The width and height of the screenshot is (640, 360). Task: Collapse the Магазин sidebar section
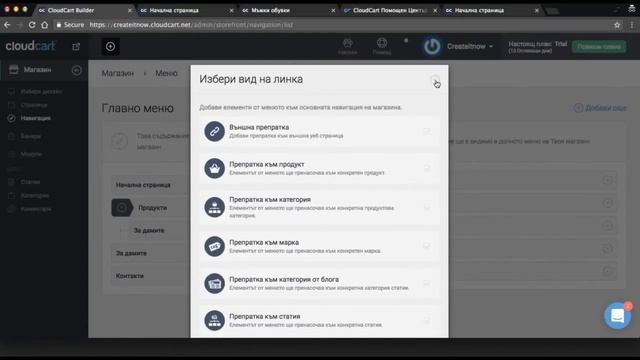(x=77, y=70)
